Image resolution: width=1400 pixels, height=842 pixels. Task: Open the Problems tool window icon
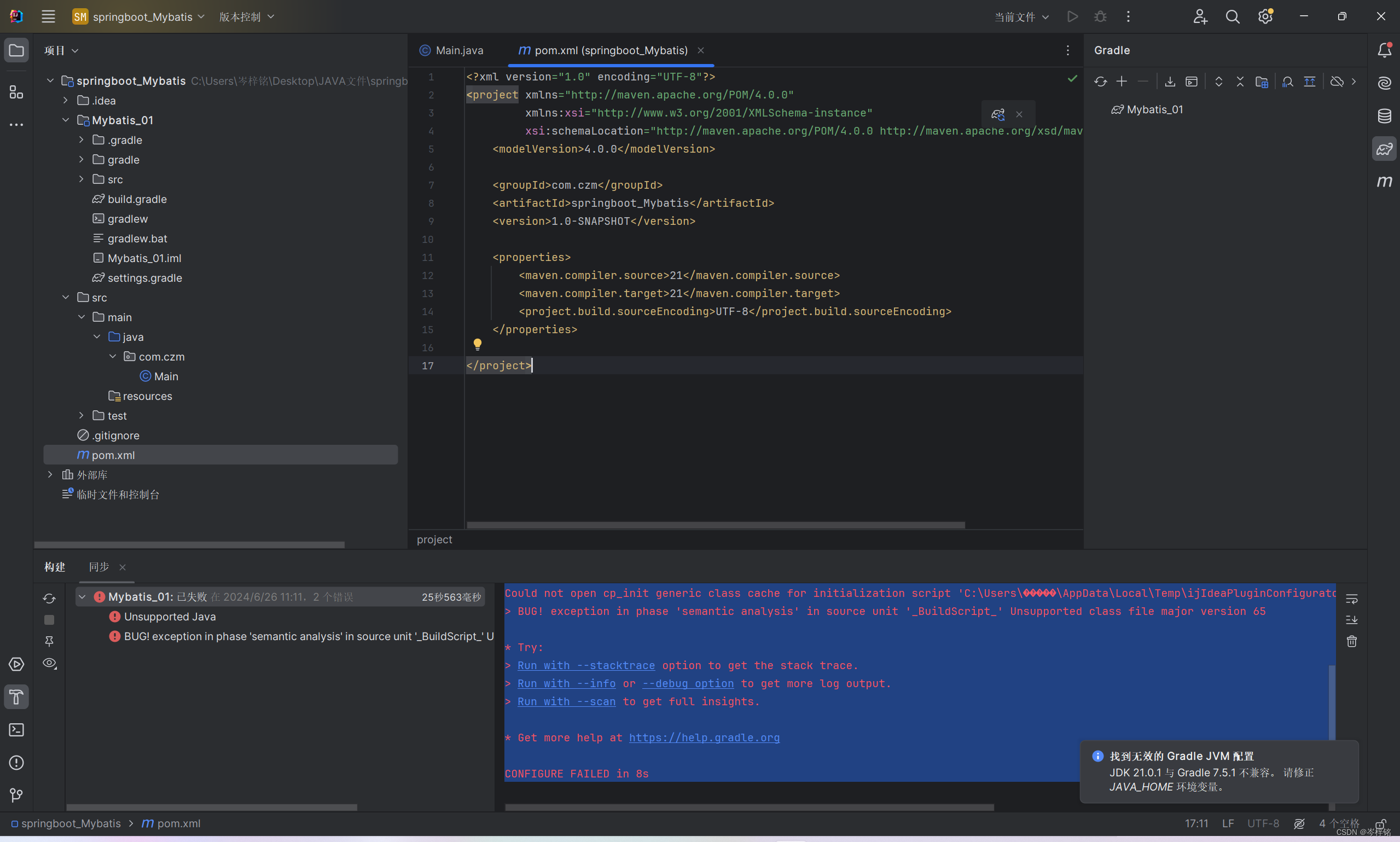(x=16, y=763)
